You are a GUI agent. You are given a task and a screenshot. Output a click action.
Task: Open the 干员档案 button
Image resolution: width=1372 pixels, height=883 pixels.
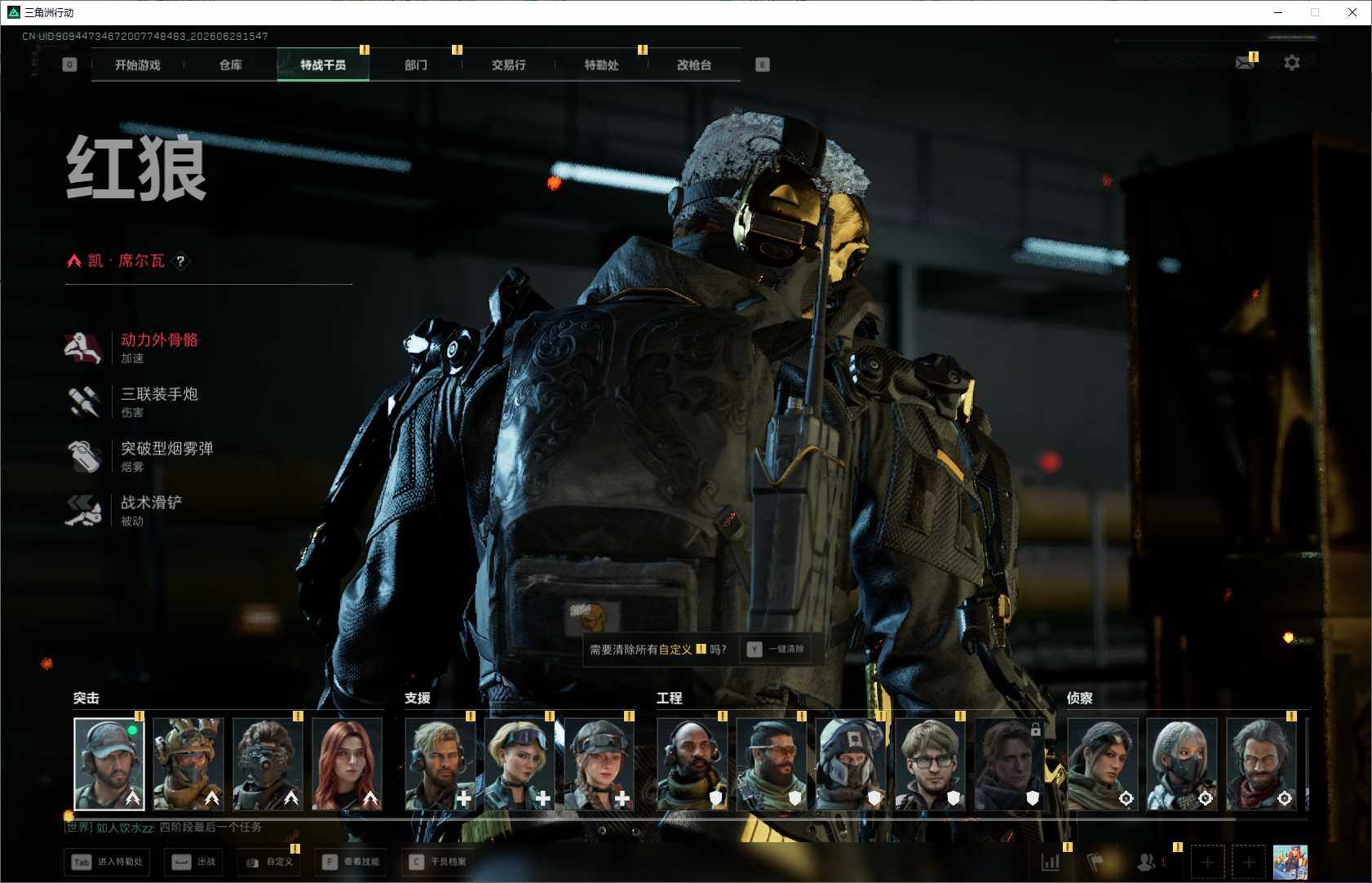point(438,862)
